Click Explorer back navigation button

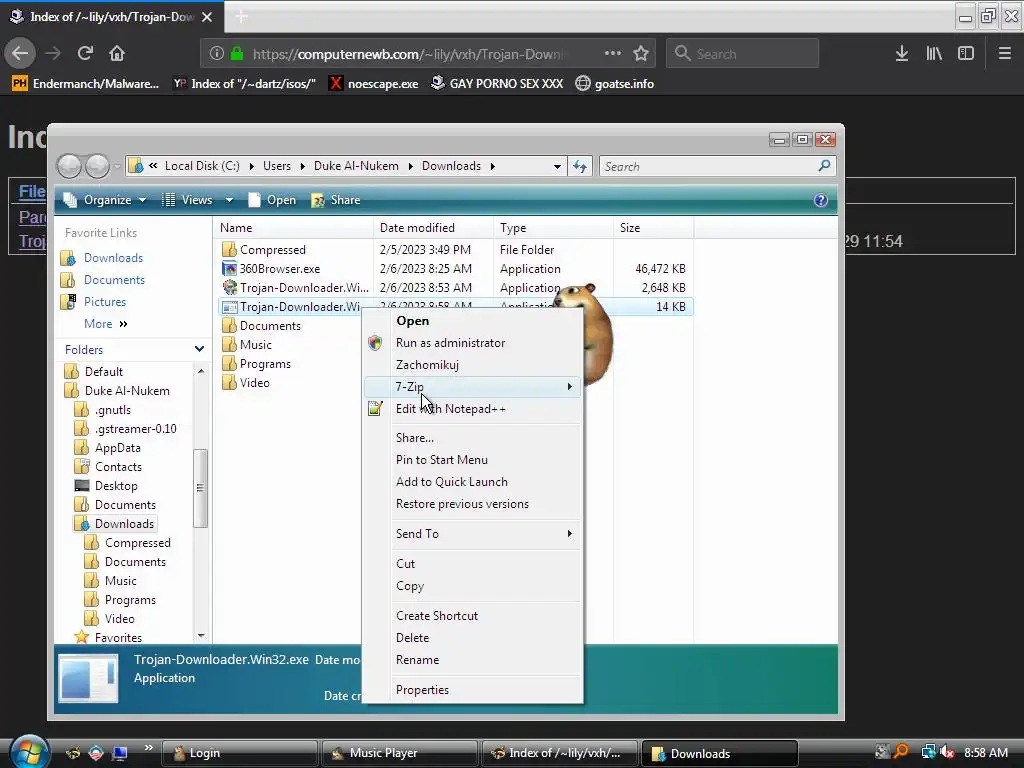(x=69, y=166)
